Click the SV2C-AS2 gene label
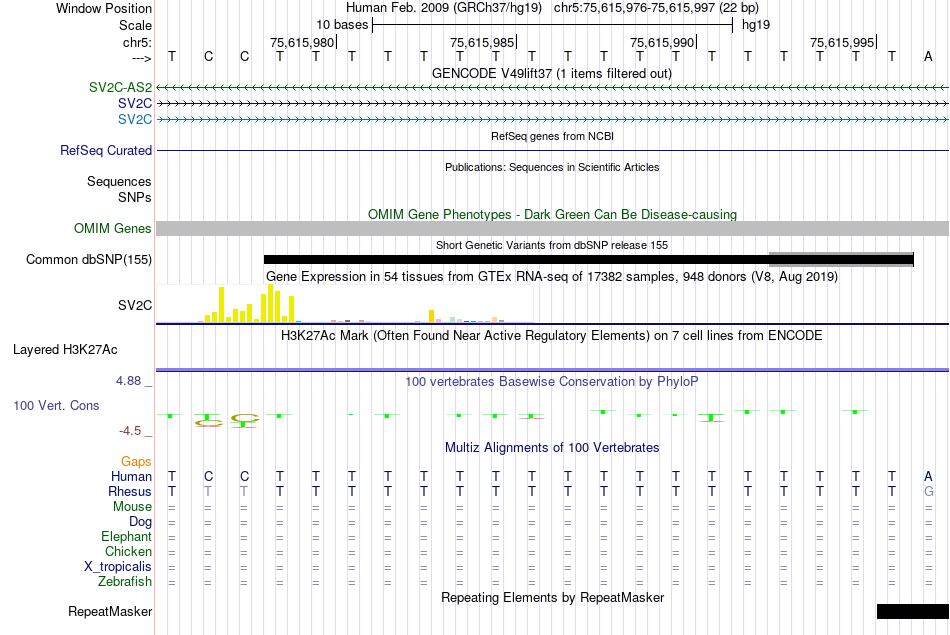950x635 pixels. (x=120, y=87)
